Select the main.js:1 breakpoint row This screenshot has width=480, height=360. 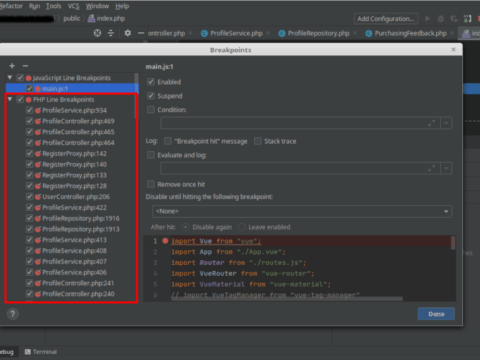pos(72,88)
